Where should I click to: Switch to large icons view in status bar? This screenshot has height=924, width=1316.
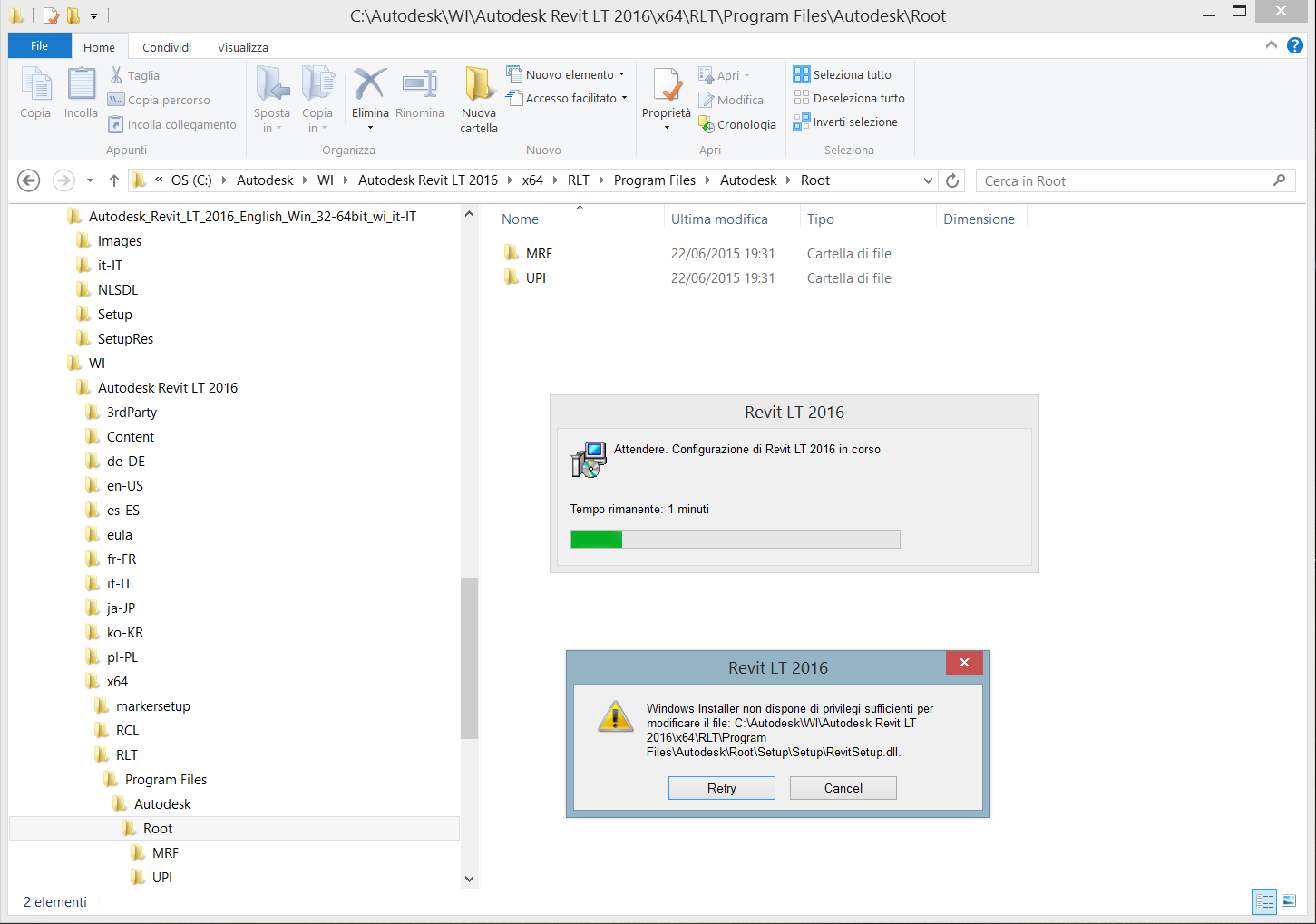pyautogui.click(x=1289, y=901)
